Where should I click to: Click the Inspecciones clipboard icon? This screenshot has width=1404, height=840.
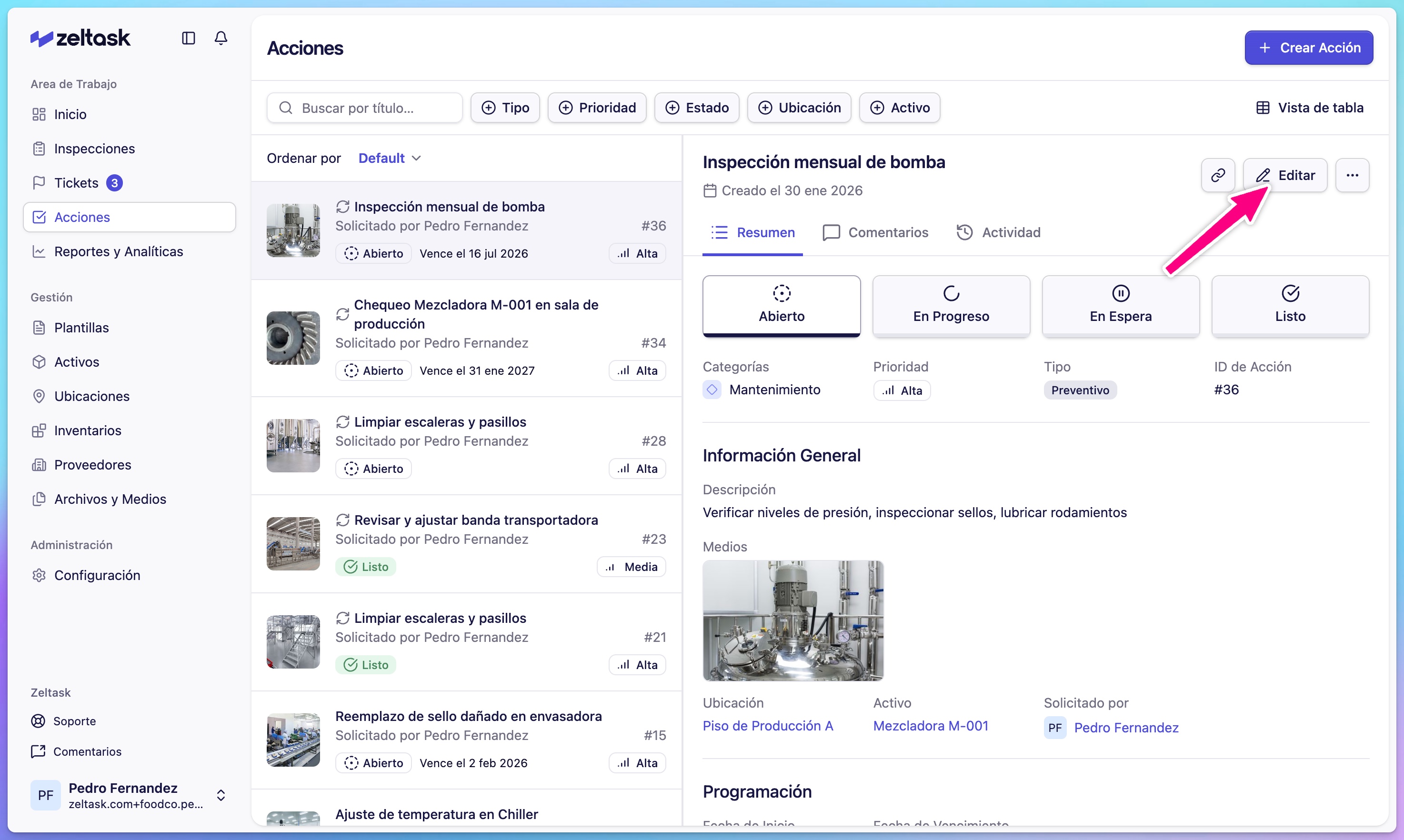point(39,149)
